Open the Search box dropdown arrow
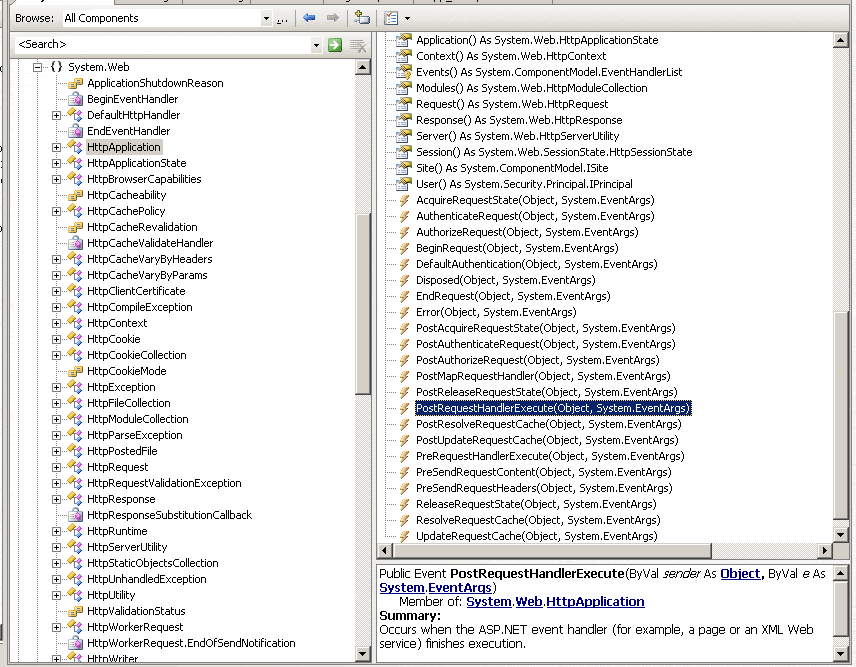The height and width of the screenshot is (667, 856). coord(317,45)
